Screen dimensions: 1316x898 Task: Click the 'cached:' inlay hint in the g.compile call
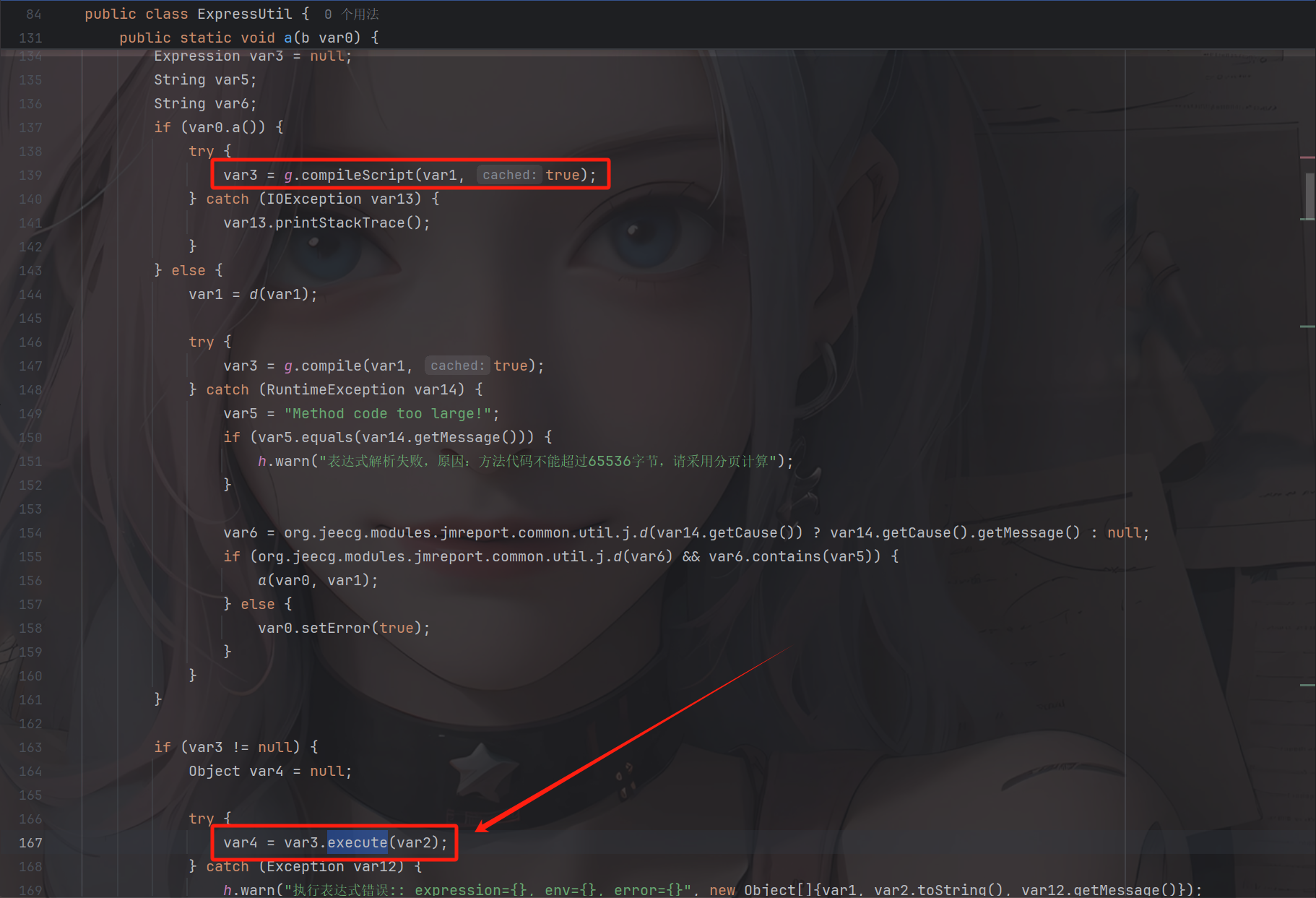pyautogui.click(x=457, y=366)
